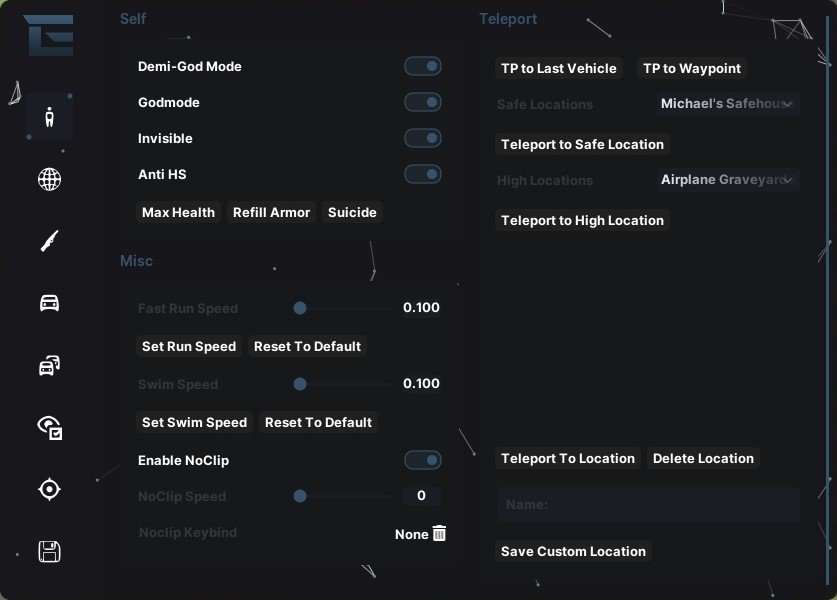Switch on Enable NoClip toggle

pyautogui.click(x=423, y=460)
